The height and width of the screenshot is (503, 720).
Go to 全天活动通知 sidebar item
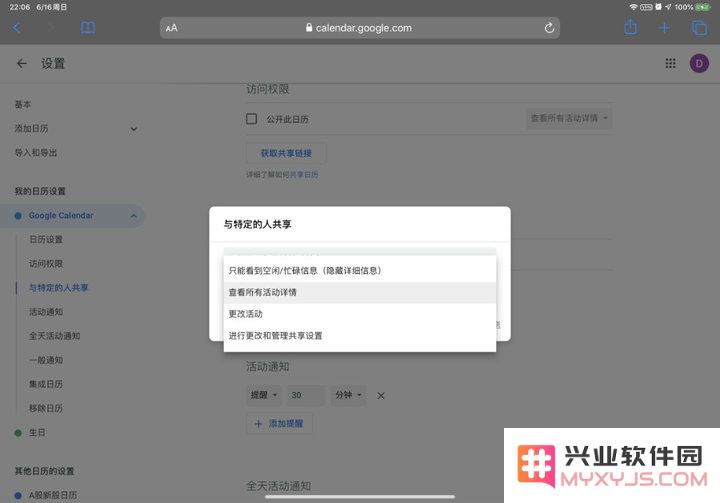coord(55,336)
